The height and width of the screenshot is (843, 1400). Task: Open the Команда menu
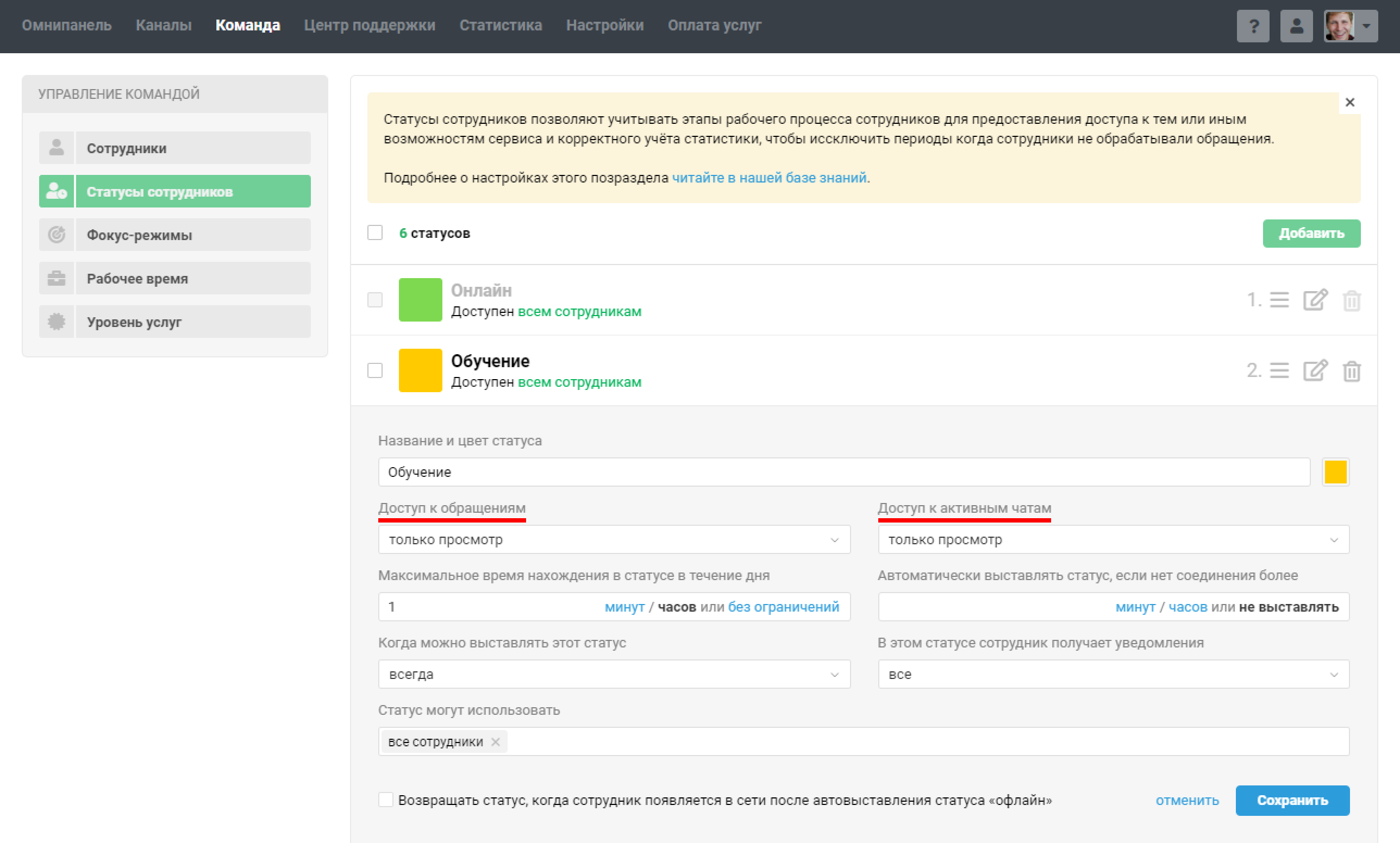[x=248, y=26]
